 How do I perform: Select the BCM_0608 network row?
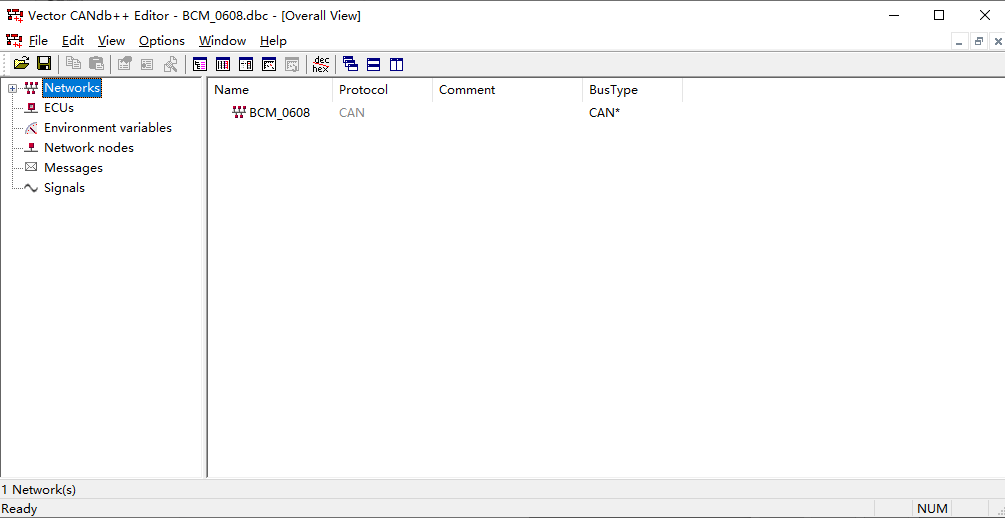279,113
